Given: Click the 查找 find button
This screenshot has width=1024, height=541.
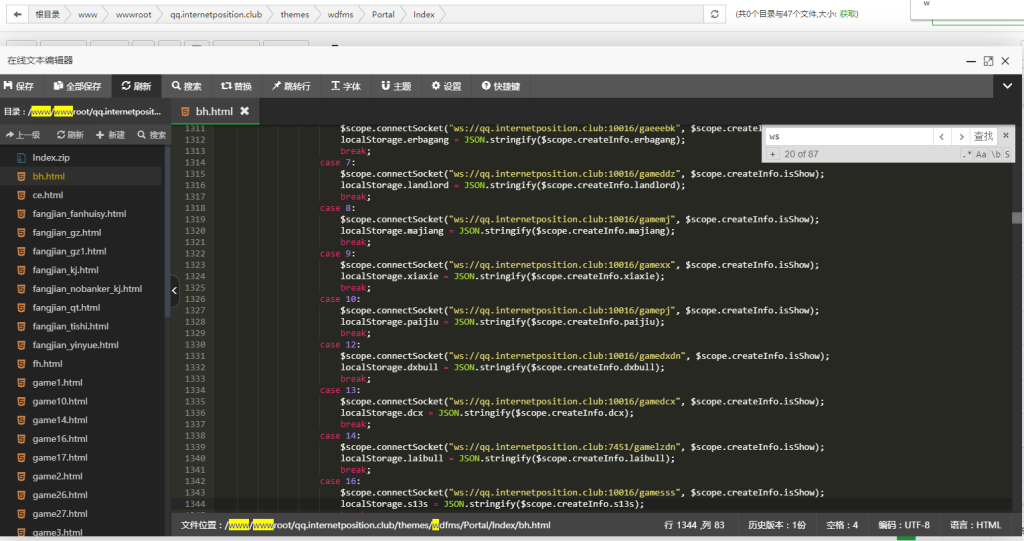Looking at the screenshot, I should [x=983, y=136].
